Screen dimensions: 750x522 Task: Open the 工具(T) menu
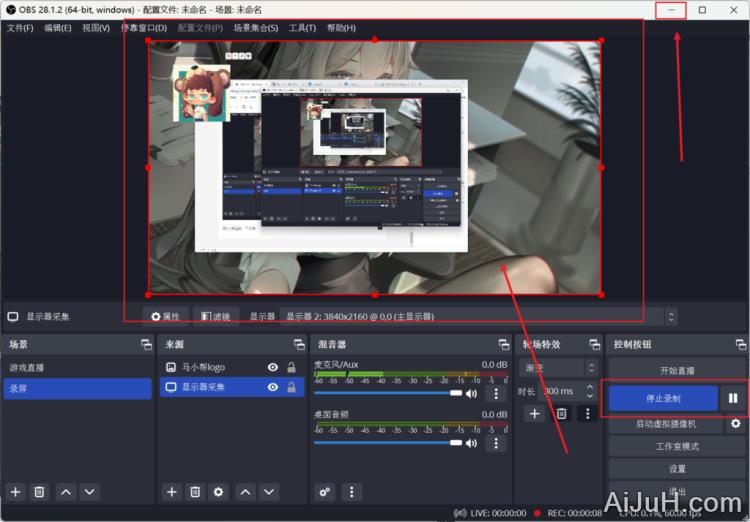tap(302, 28)
